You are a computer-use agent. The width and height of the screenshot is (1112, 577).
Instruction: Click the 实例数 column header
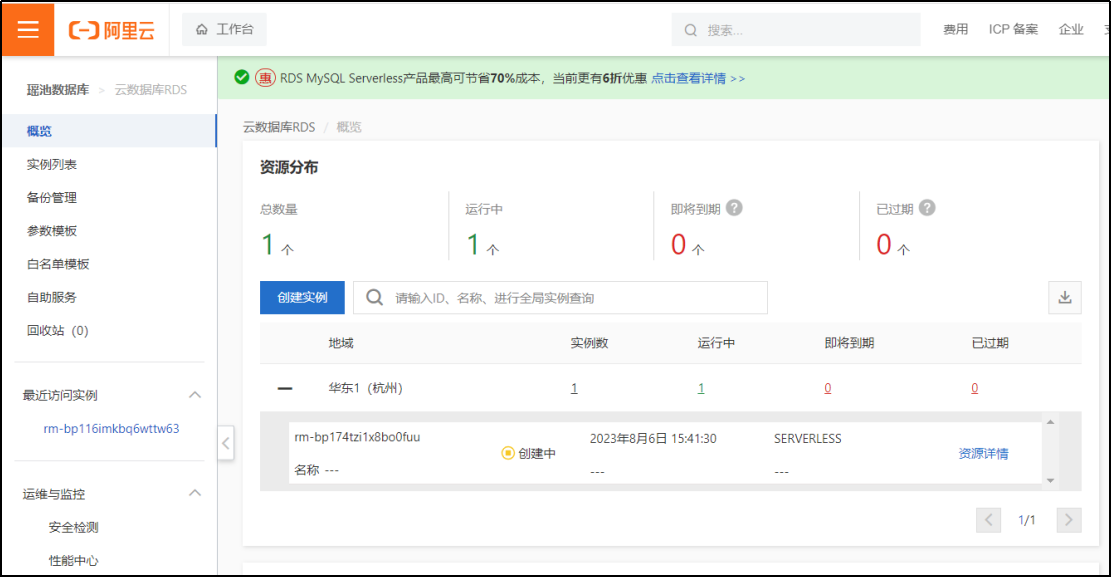pyautogui.click(x=589, y=343)
